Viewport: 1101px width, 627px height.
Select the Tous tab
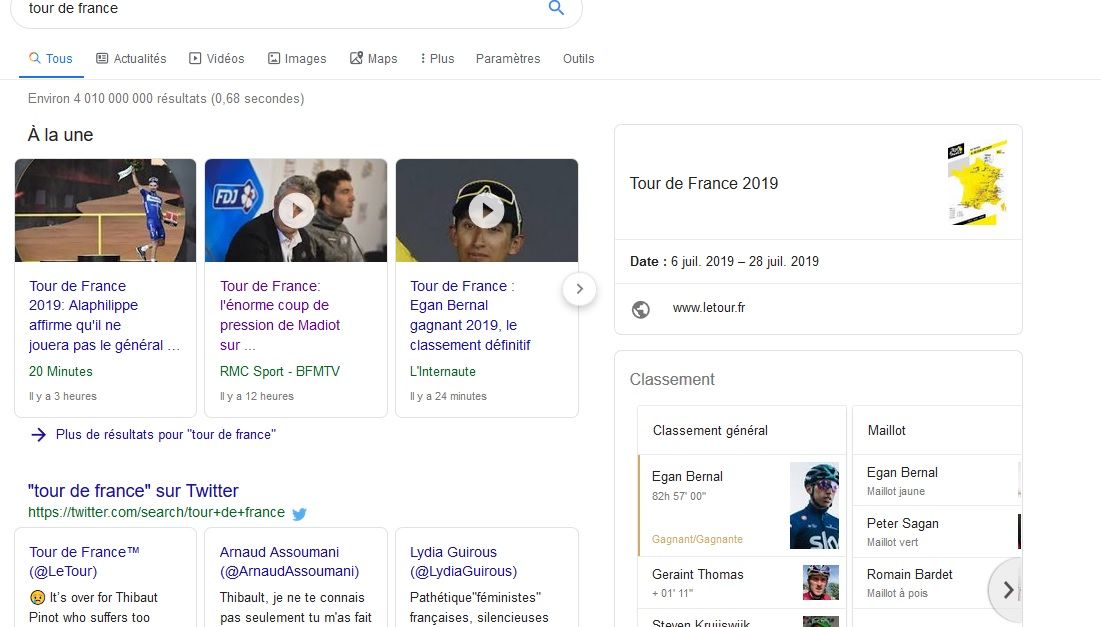[51, 58]
